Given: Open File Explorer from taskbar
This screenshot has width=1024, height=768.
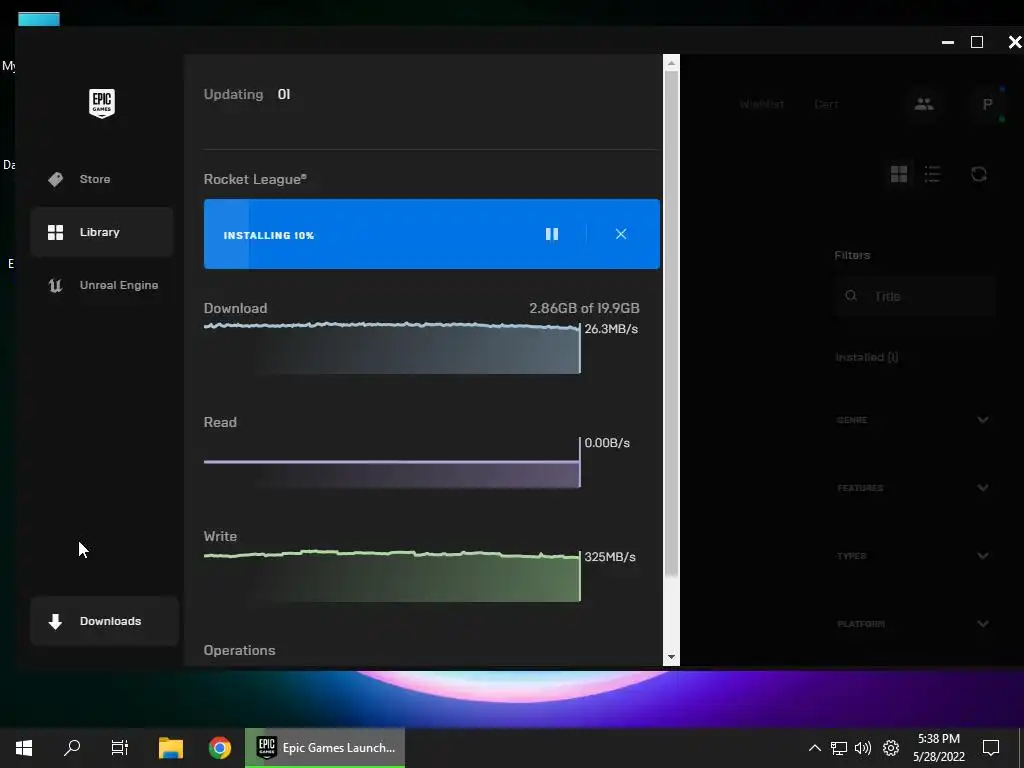Looking at the screenshot, I should coord(171,748).
